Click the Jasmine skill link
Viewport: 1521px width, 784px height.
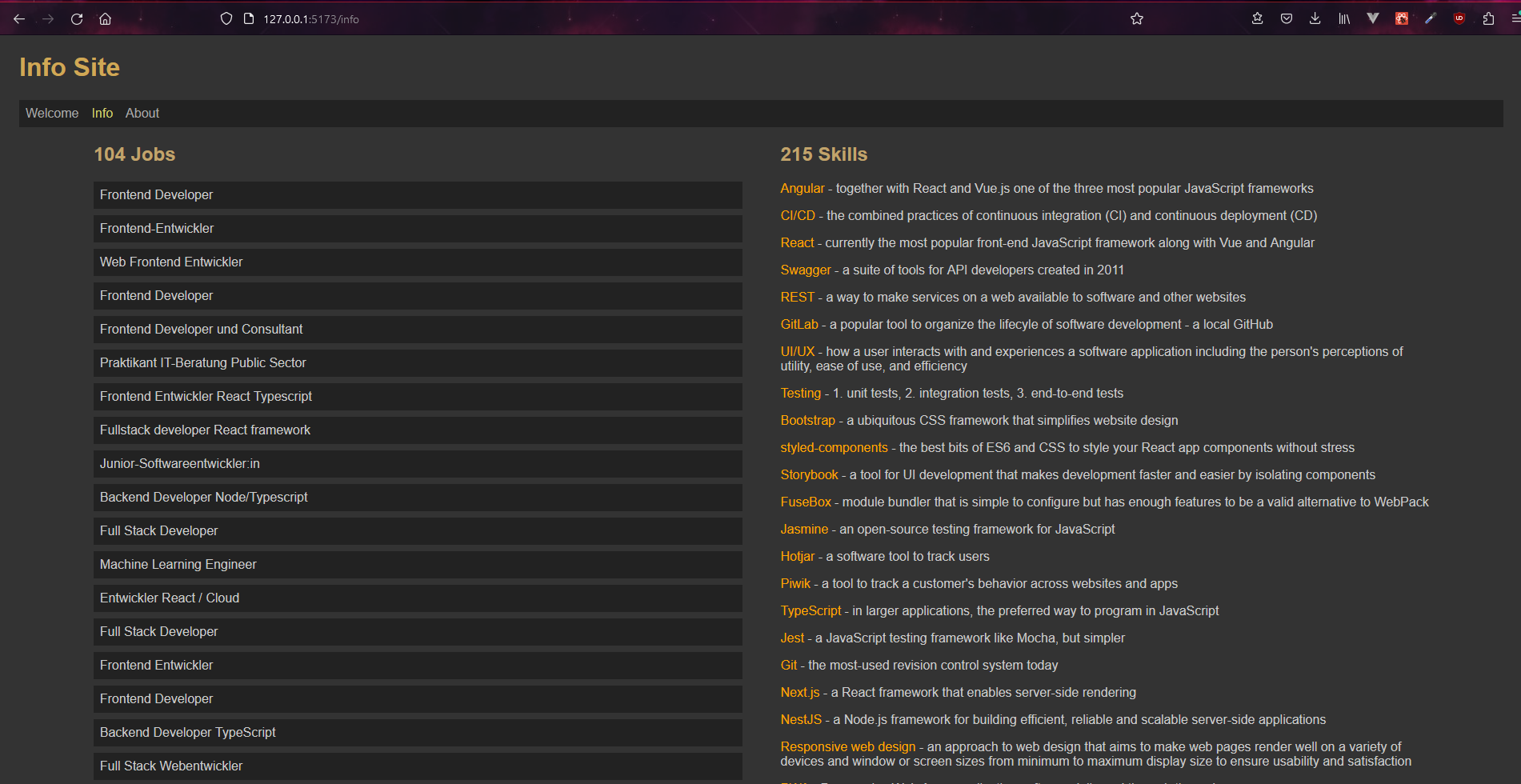coord(804,530)
